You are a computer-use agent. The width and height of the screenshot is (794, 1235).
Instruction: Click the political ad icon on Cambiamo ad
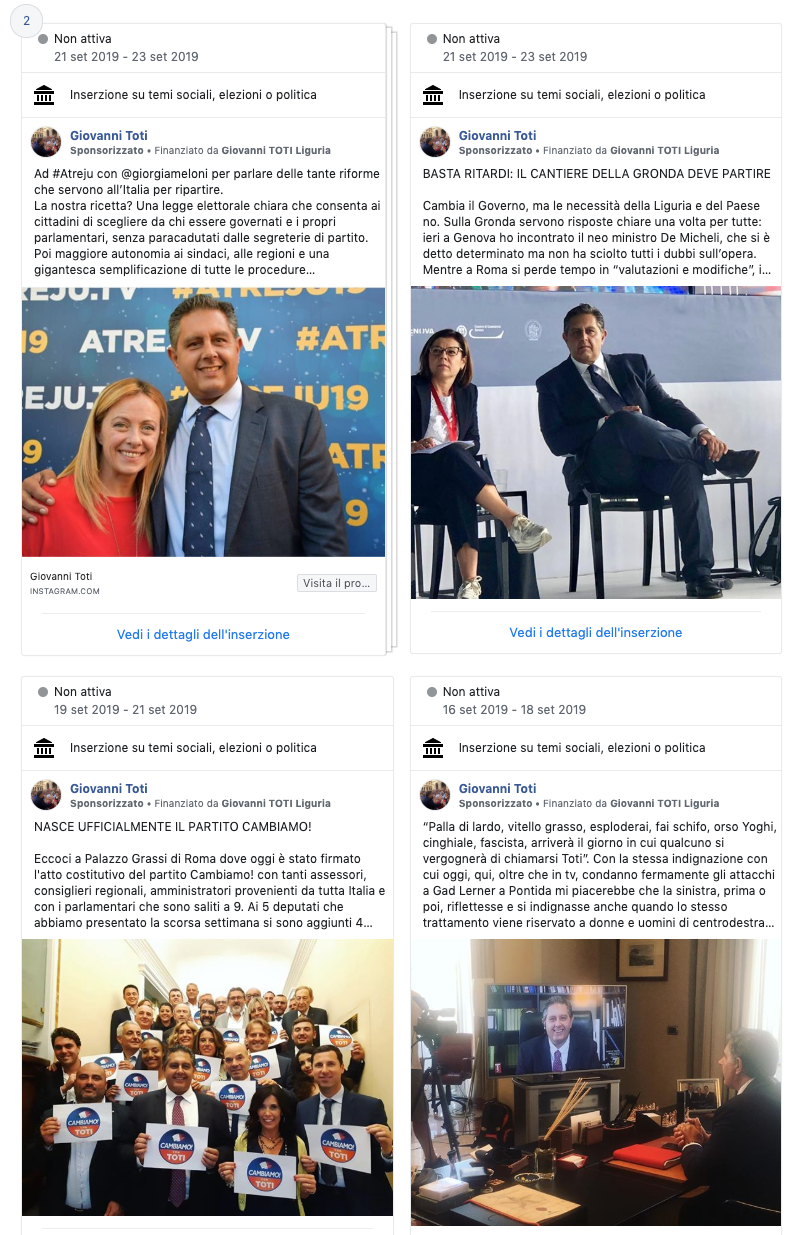click(44, 748)
